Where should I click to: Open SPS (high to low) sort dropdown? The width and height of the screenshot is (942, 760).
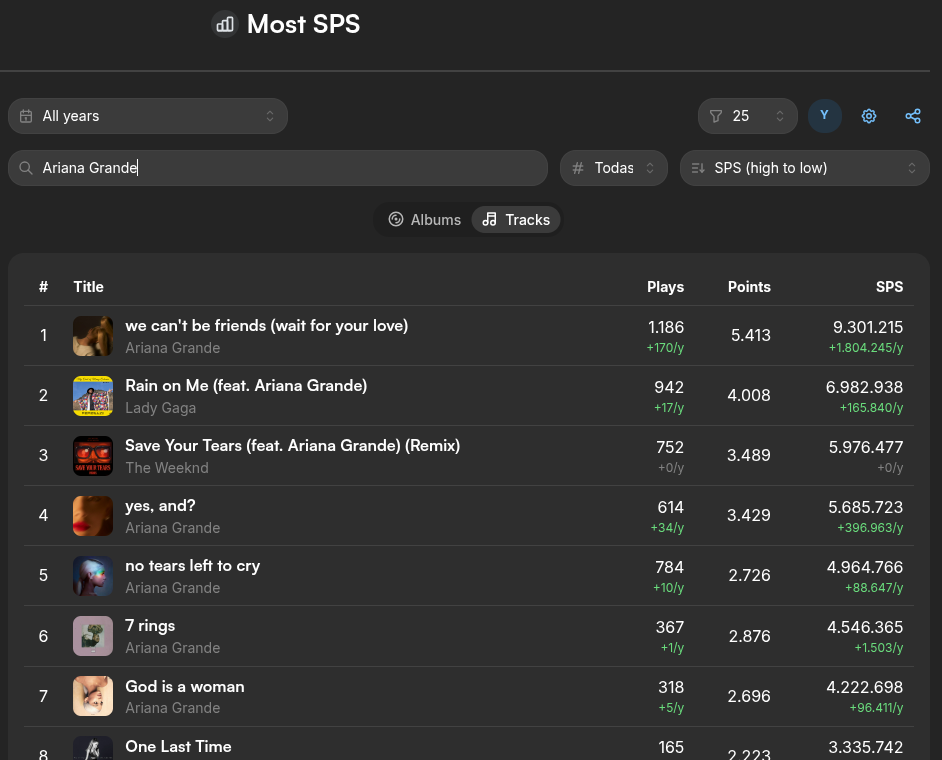coord(804,168)
